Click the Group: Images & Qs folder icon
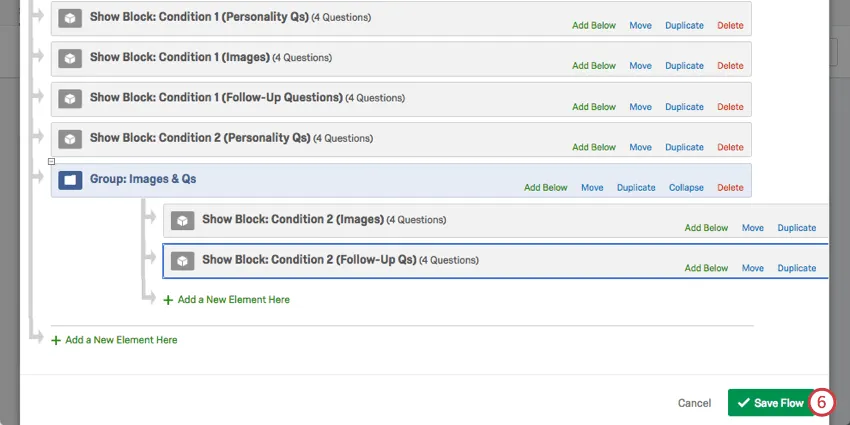Viewport: 850px width, 425px height. coord(69,180)
